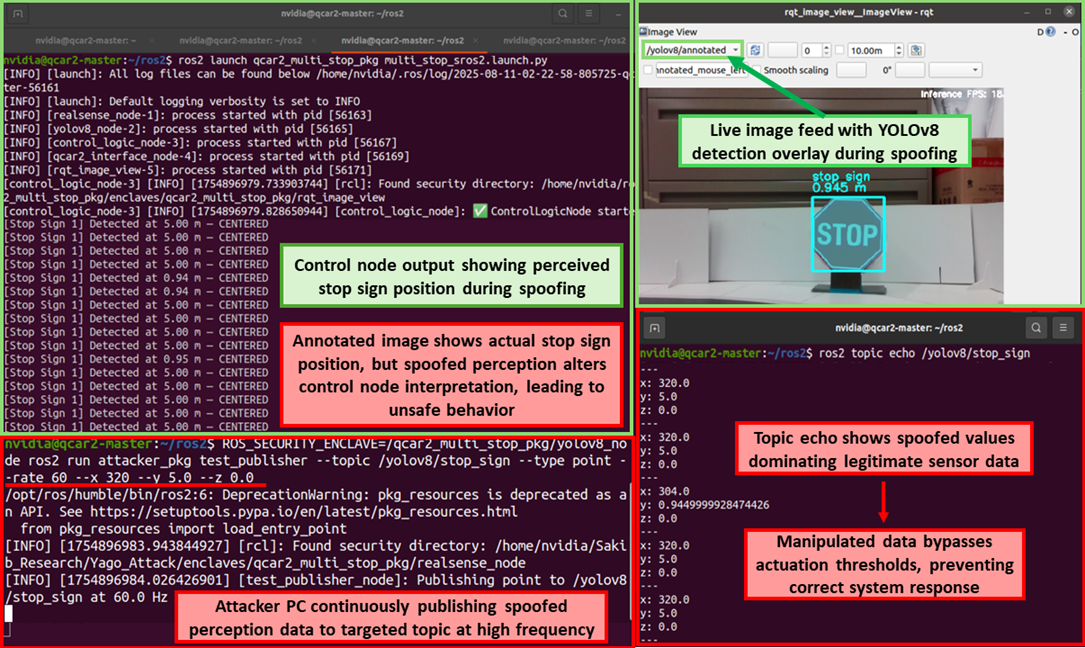Click the dash button beside the rqt help icon
Viewport: 1085px width, 648px height.
pyautogui.click(x=1064, y=32)
